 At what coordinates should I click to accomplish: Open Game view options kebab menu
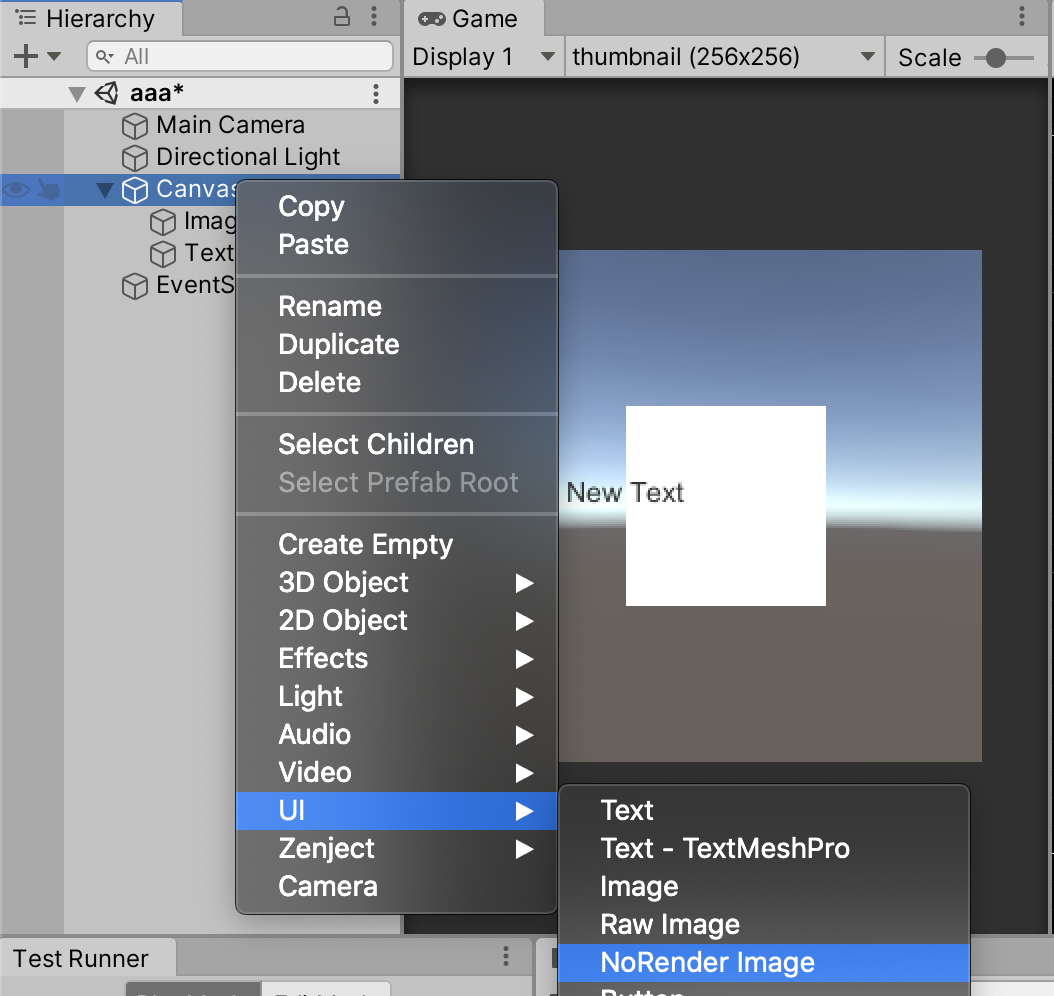pos(1022,16)
